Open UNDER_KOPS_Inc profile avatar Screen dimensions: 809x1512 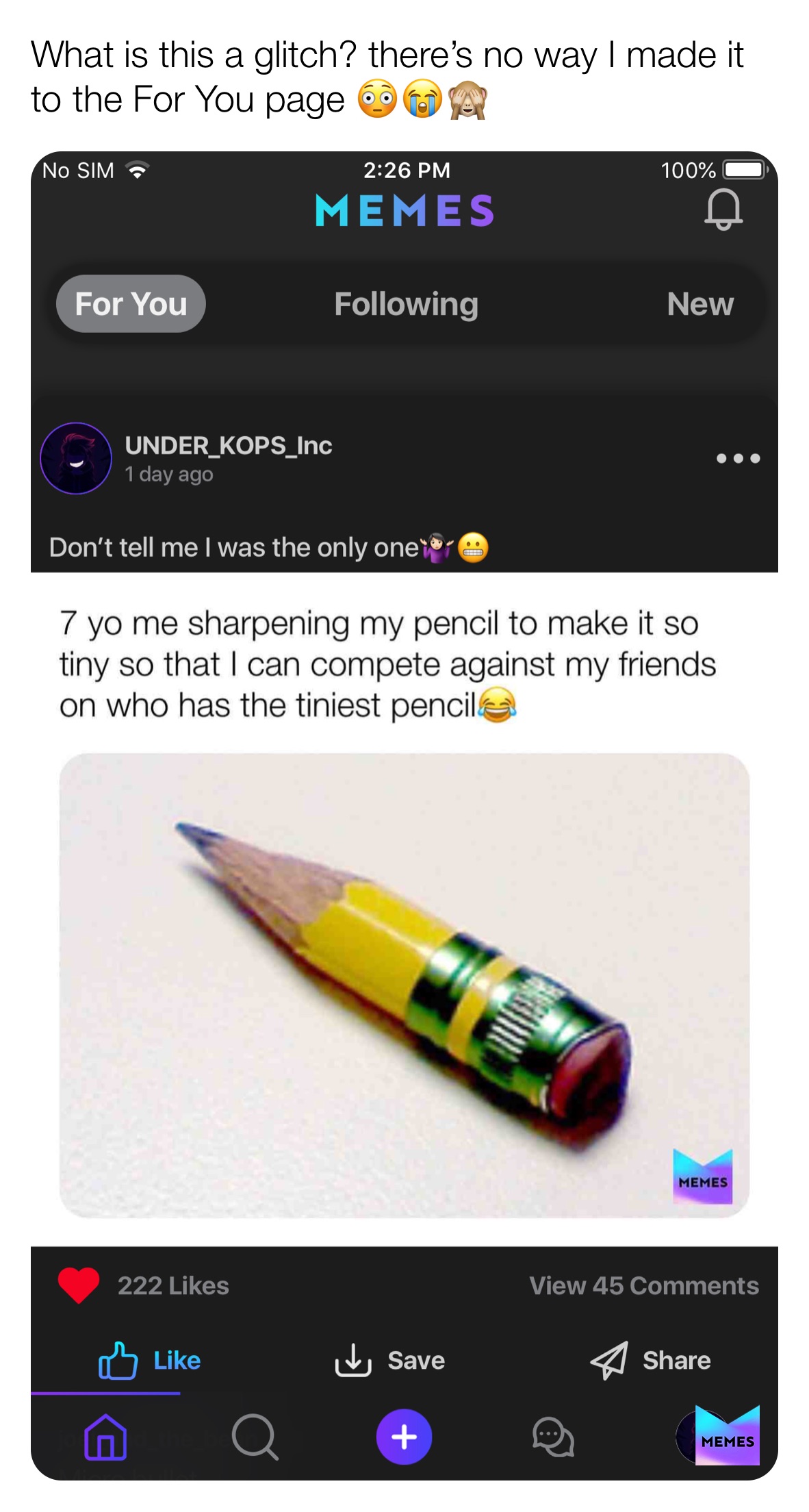click(x=77, y=458)
